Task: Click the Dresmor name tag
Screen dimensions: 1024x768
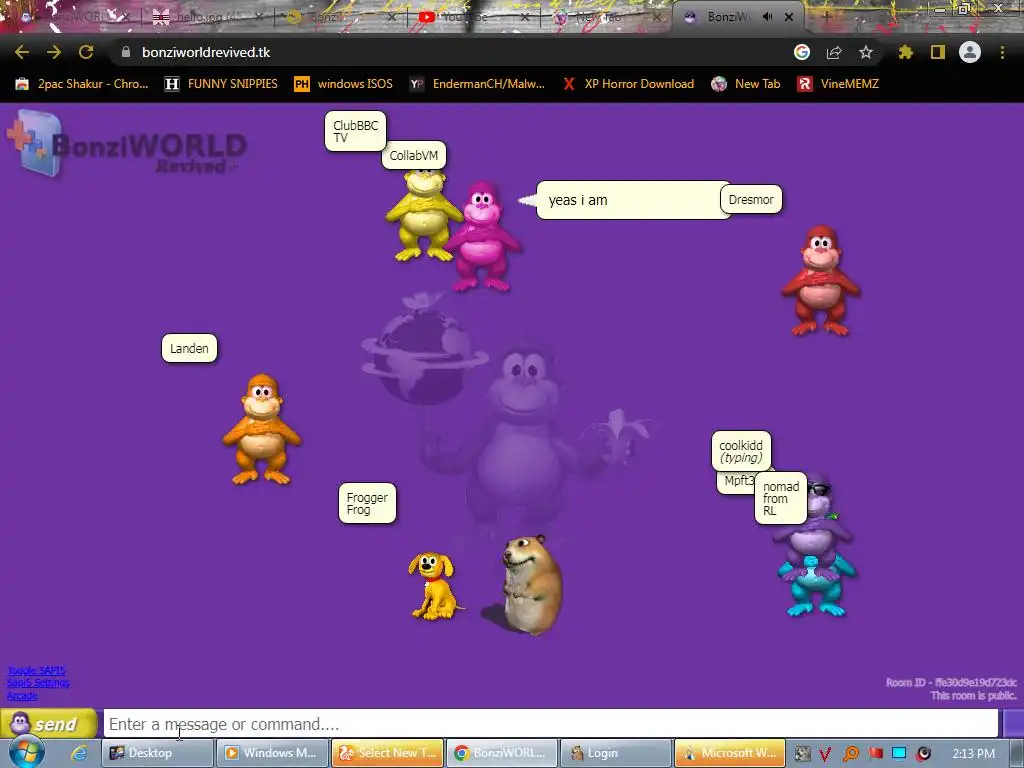Action: click(x=751, y=200)
